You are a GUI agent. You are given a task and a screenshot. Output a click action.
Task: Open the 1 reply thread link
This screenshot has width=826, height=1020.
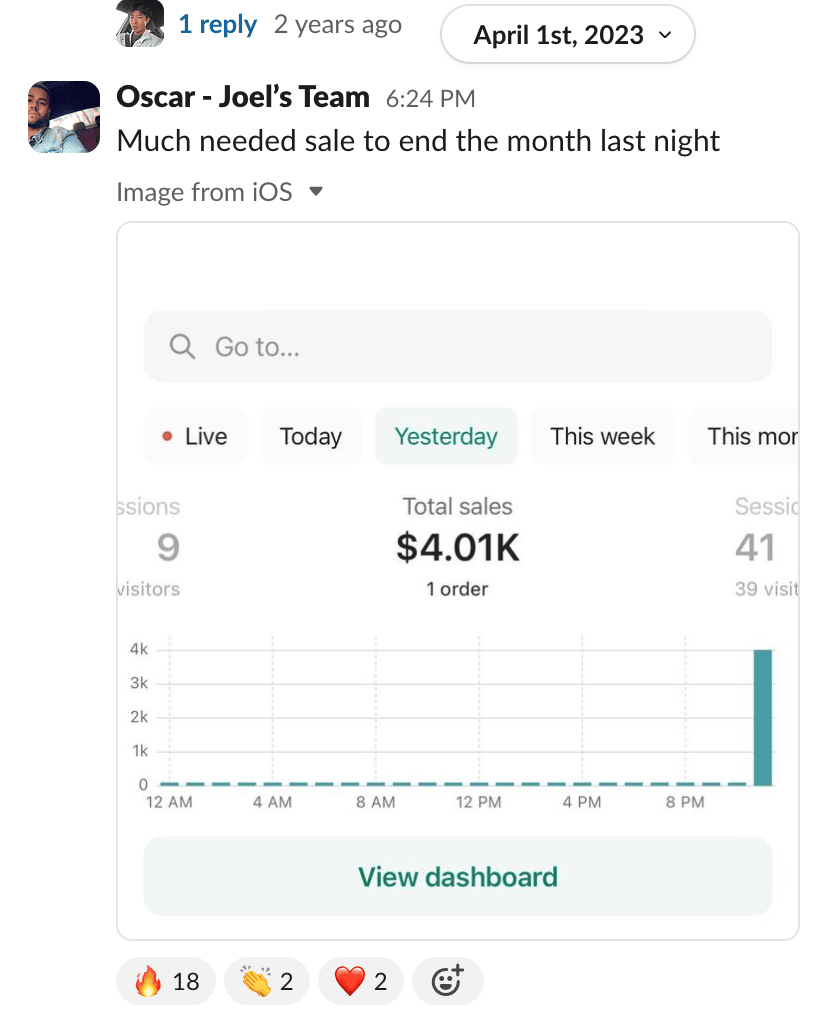[217, 24]
